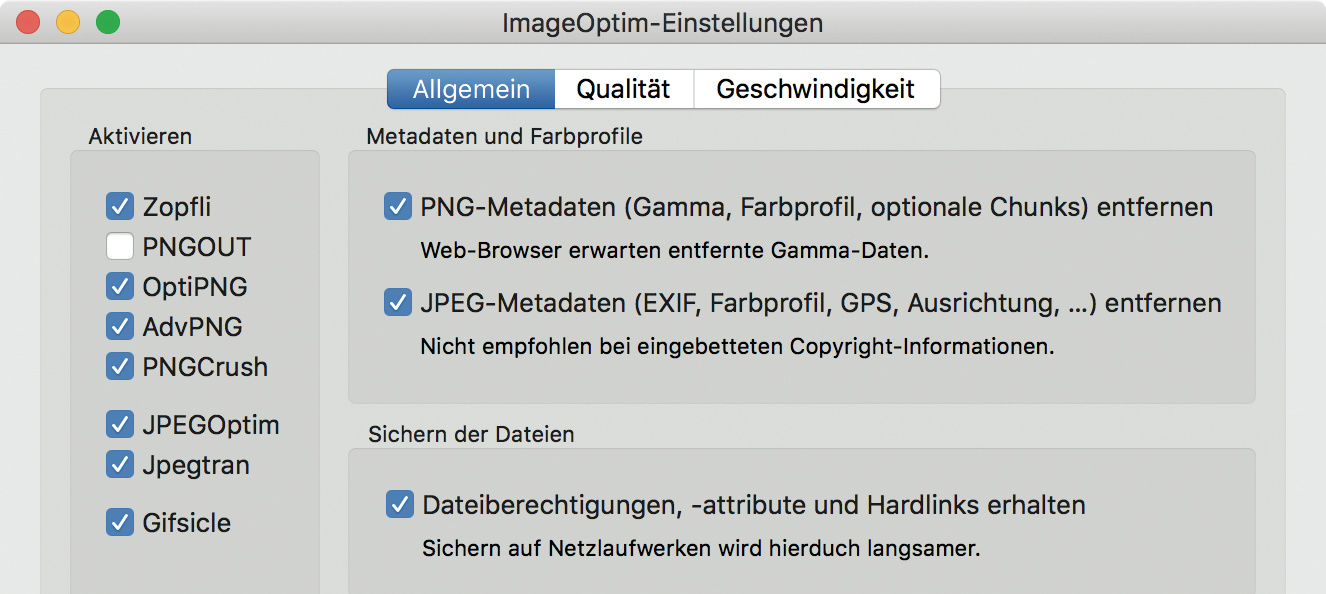The image size is (1326, 594).
Task: Toggle Dateiberechtigungen erhalten checkbox
Action: (400, 505)
